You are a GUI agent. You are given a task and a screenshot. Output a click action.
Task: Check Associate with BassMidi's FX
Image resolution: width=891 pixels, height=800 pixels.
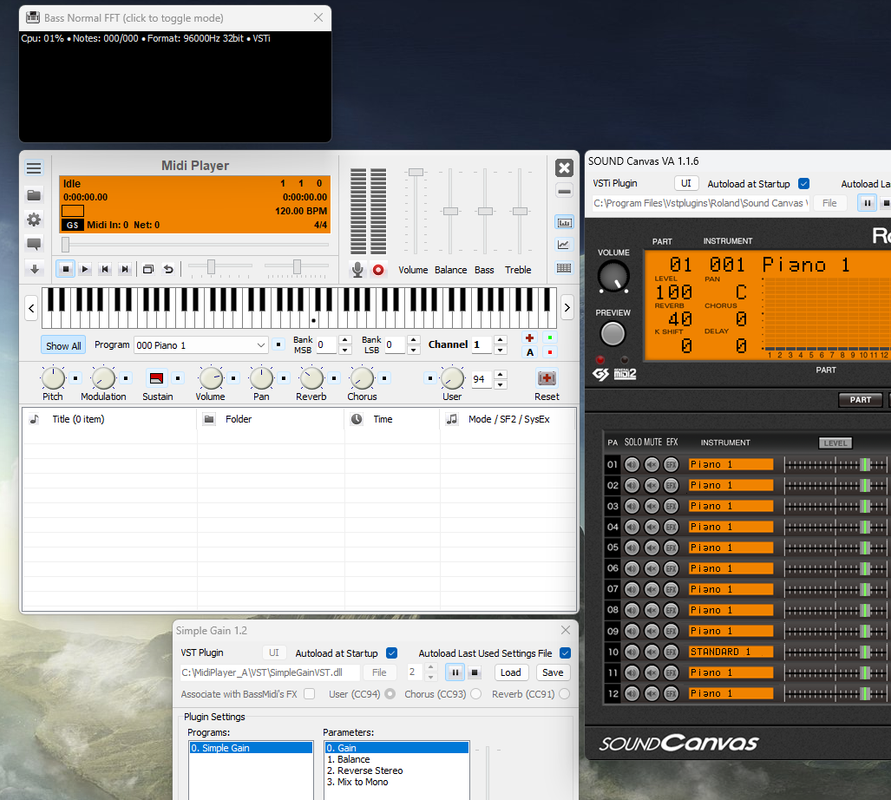(x=310, y=694)
